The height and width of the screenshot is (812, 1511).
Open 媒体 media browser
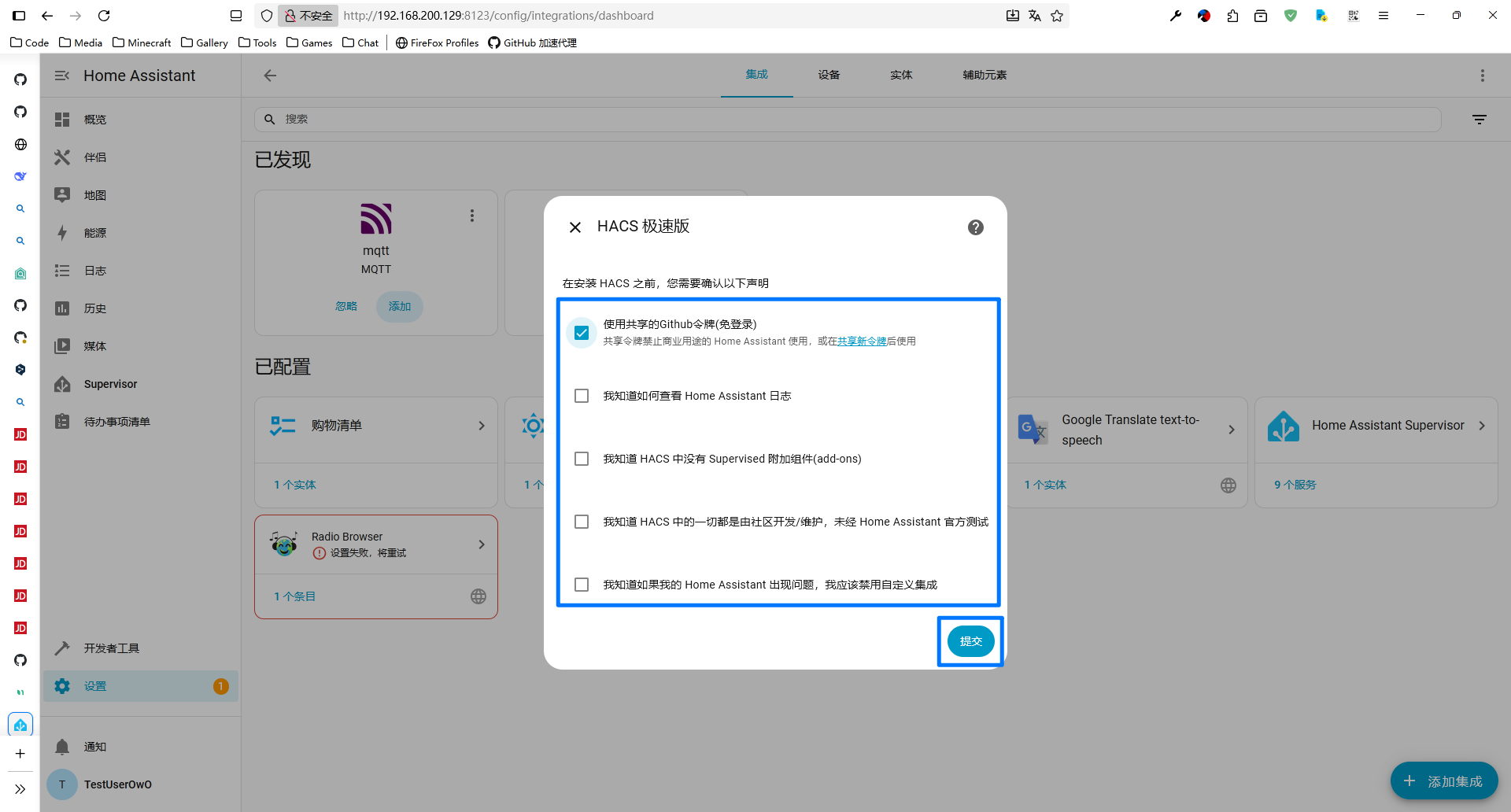pyautogui.click(x=140, y=346)
